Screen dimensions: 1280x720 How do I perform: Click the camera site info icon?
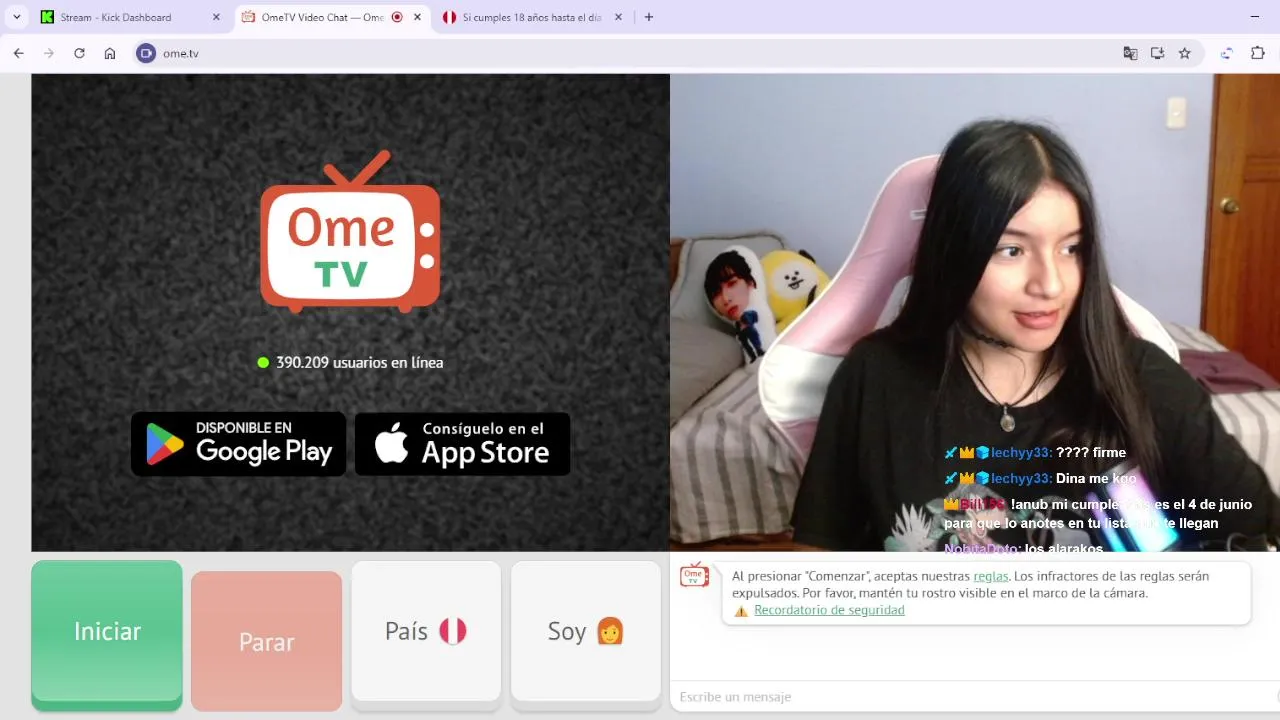click(x=146, y=53)
